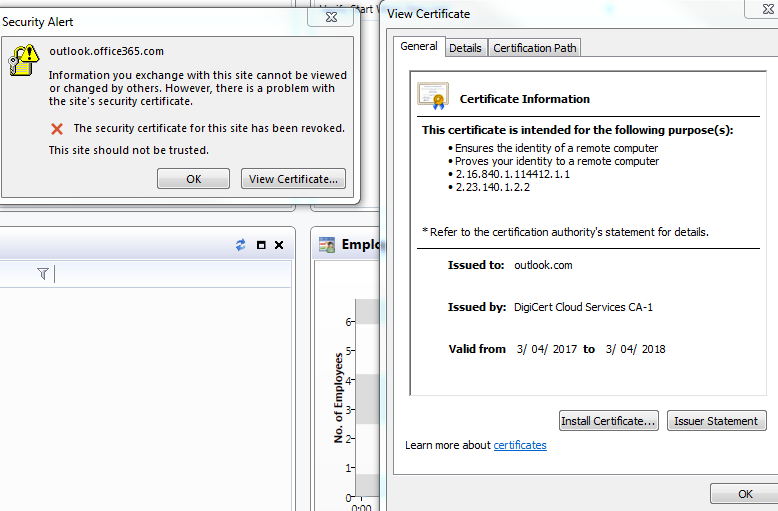The height and width of the screenshot is (511, 778).
Task: Close the Security Alert dialog
Action: click(331, 17)
